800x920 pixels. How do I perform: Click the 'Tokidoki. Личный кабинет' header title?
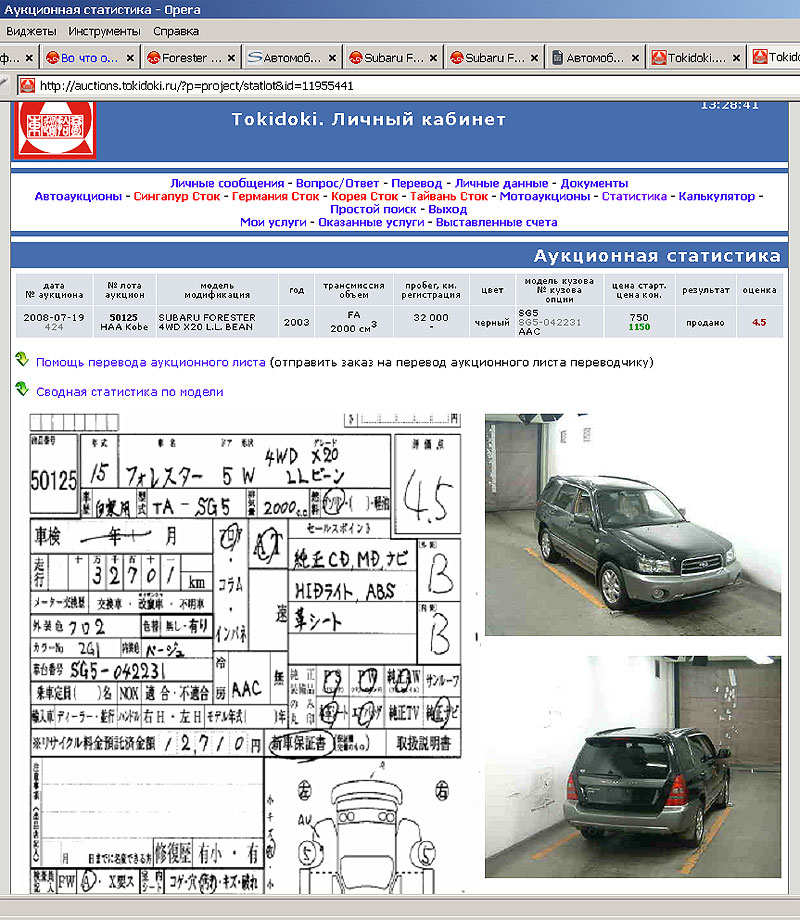click(369, 120)
